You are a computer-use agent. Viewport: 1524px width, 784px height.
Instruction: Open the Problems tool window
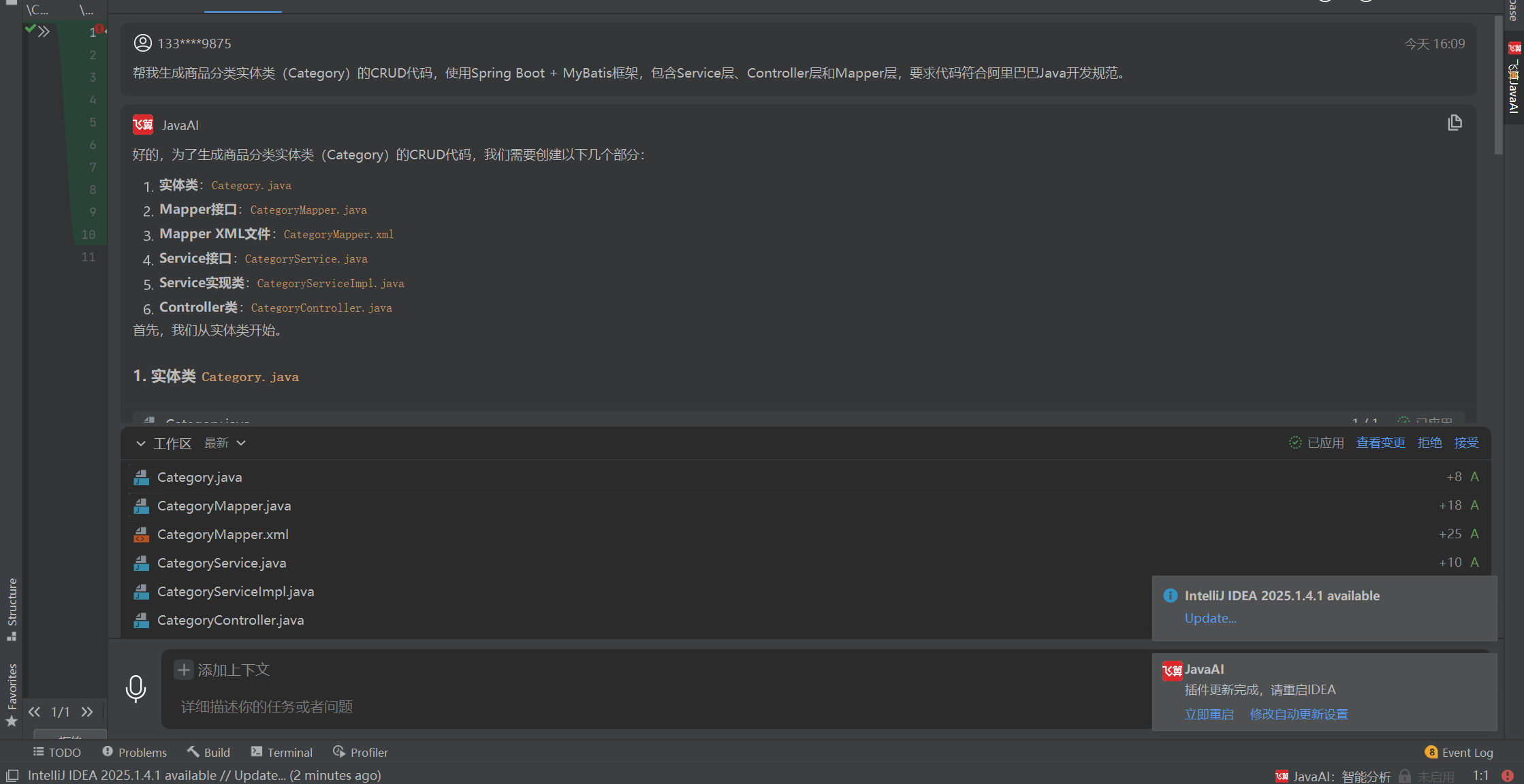(x=134, y=752)
